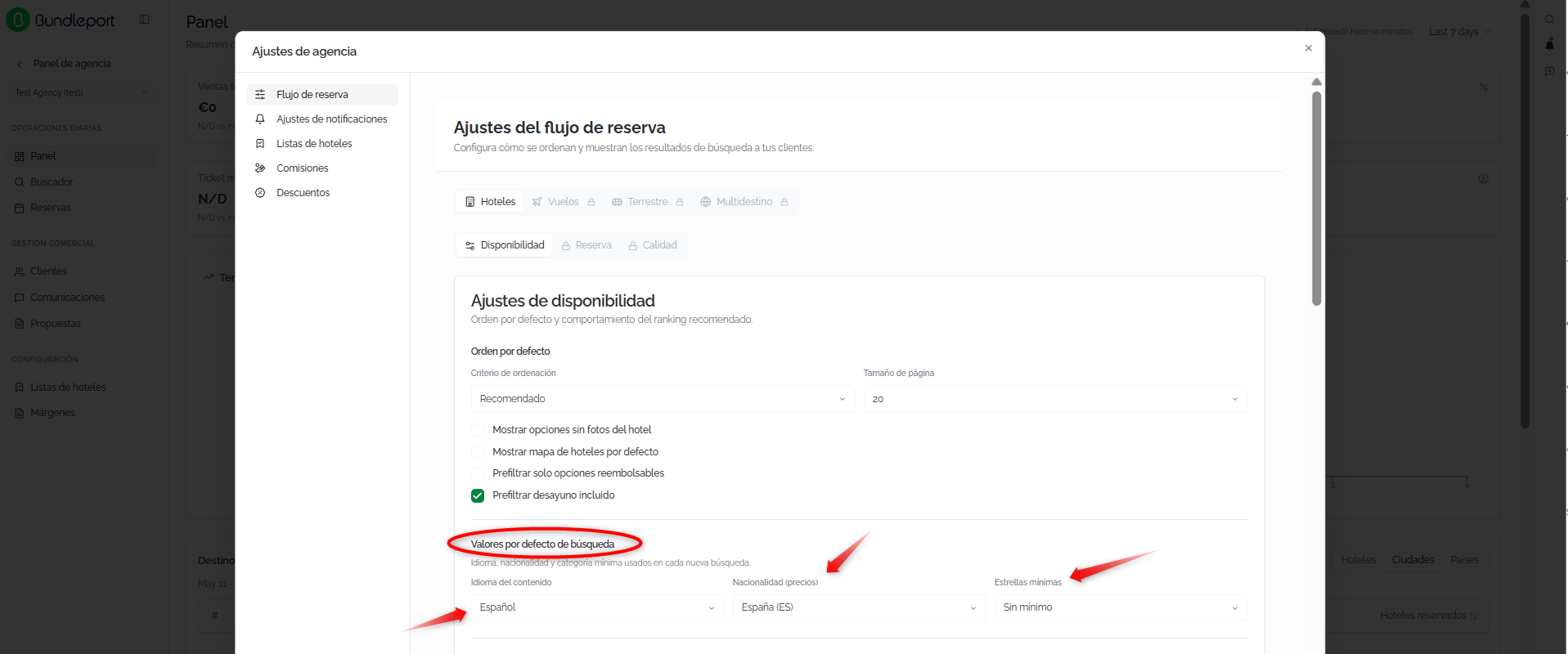Image resolution: width=1568 pixels, height=654 pixels.
Task: Click the lock icon beside Reserva tab
Action: tap(566, 245)
